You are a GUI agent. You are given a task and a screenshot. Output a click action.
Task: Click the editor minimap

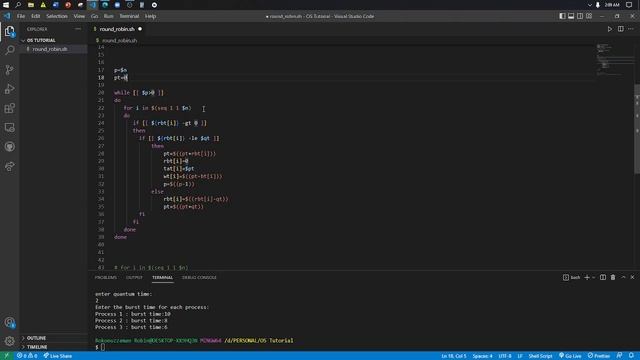pos(614,59)
